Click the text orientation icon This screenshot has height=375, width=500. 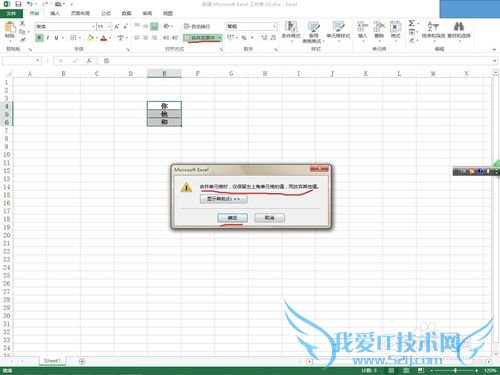pyautogui.click(x=166, y=26)
